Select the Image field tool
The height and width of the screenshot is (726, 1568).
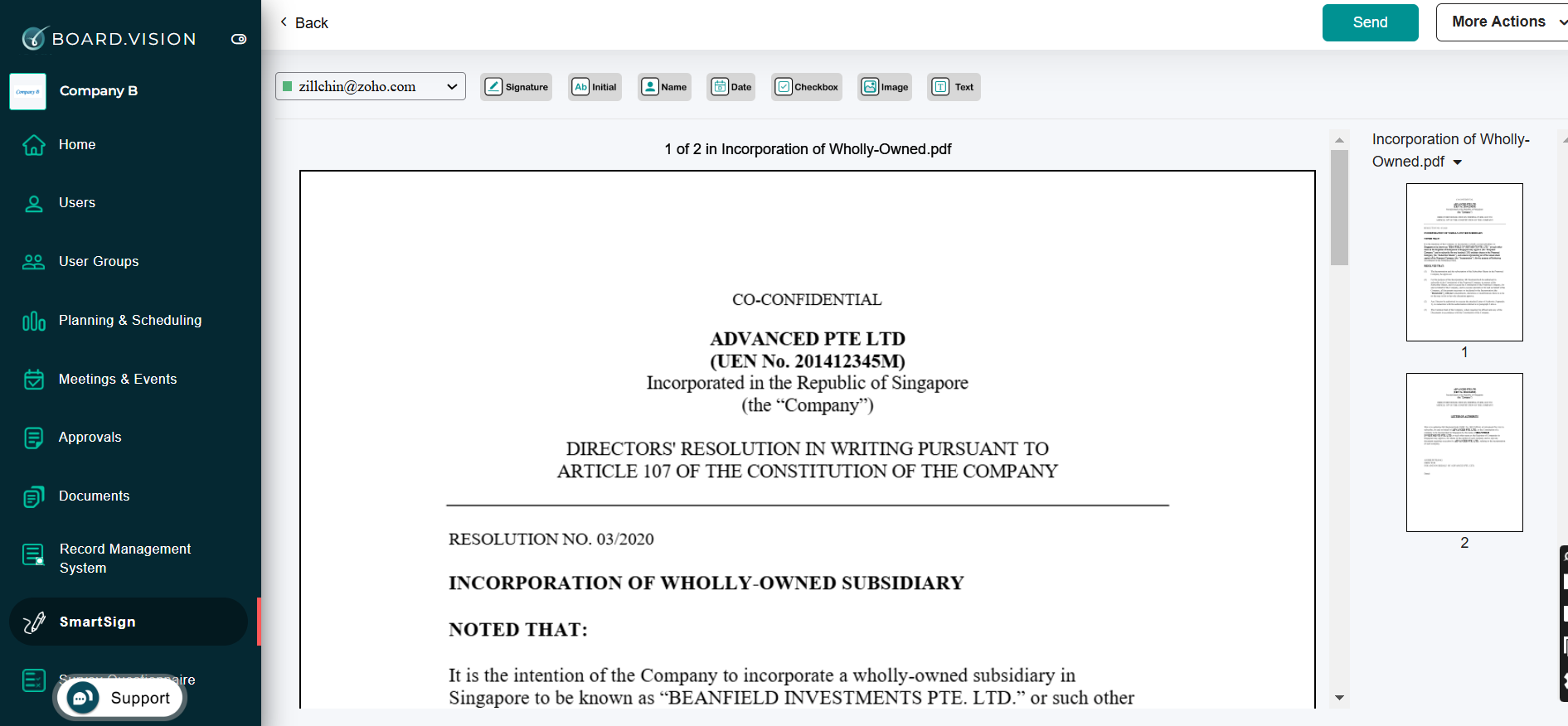click(x=885, y=87)
